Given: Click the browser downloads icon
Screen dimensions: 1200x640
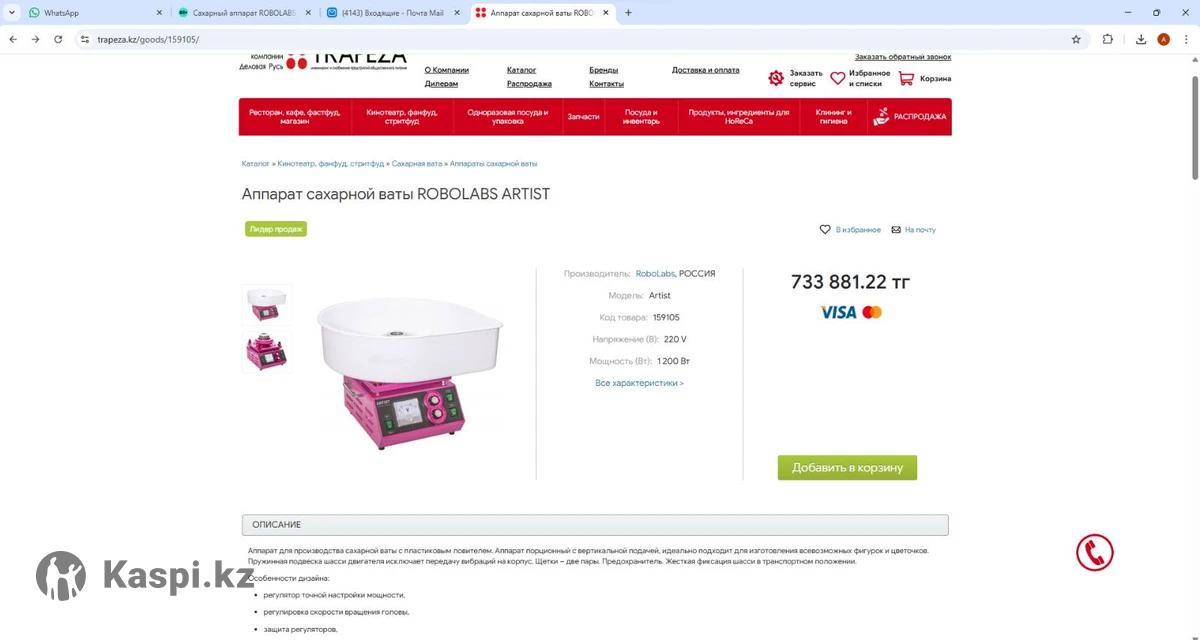Looking at the screenshot, I should [1141, 39].
